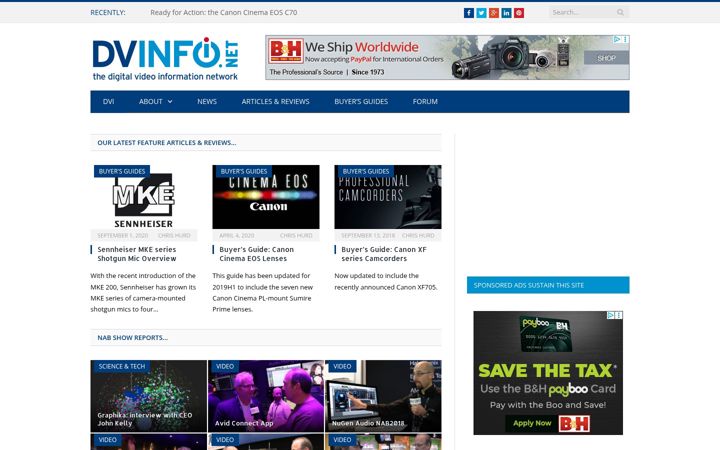Click Save the Tax Payboo ad image
The height and width of the screenshot is (450, 720).
548,373
